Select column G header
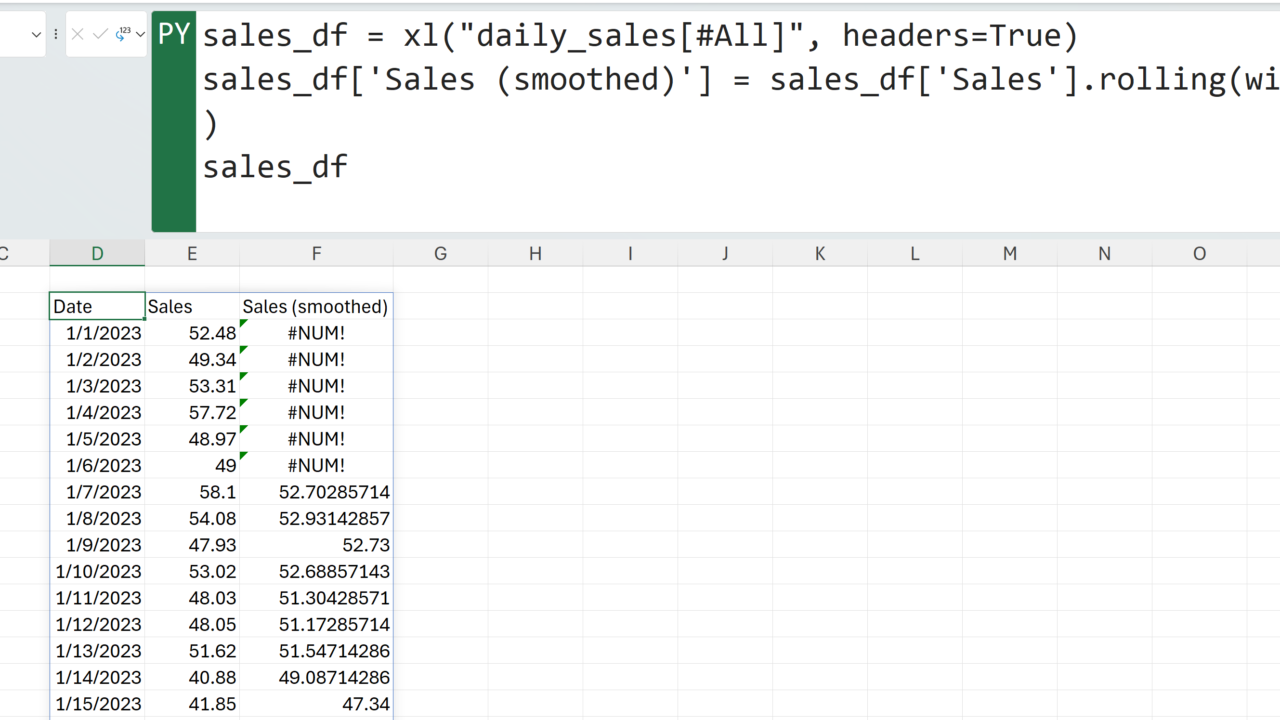Screen dimensions: 1280x720 pyautogui.click(x=440, y=254)
